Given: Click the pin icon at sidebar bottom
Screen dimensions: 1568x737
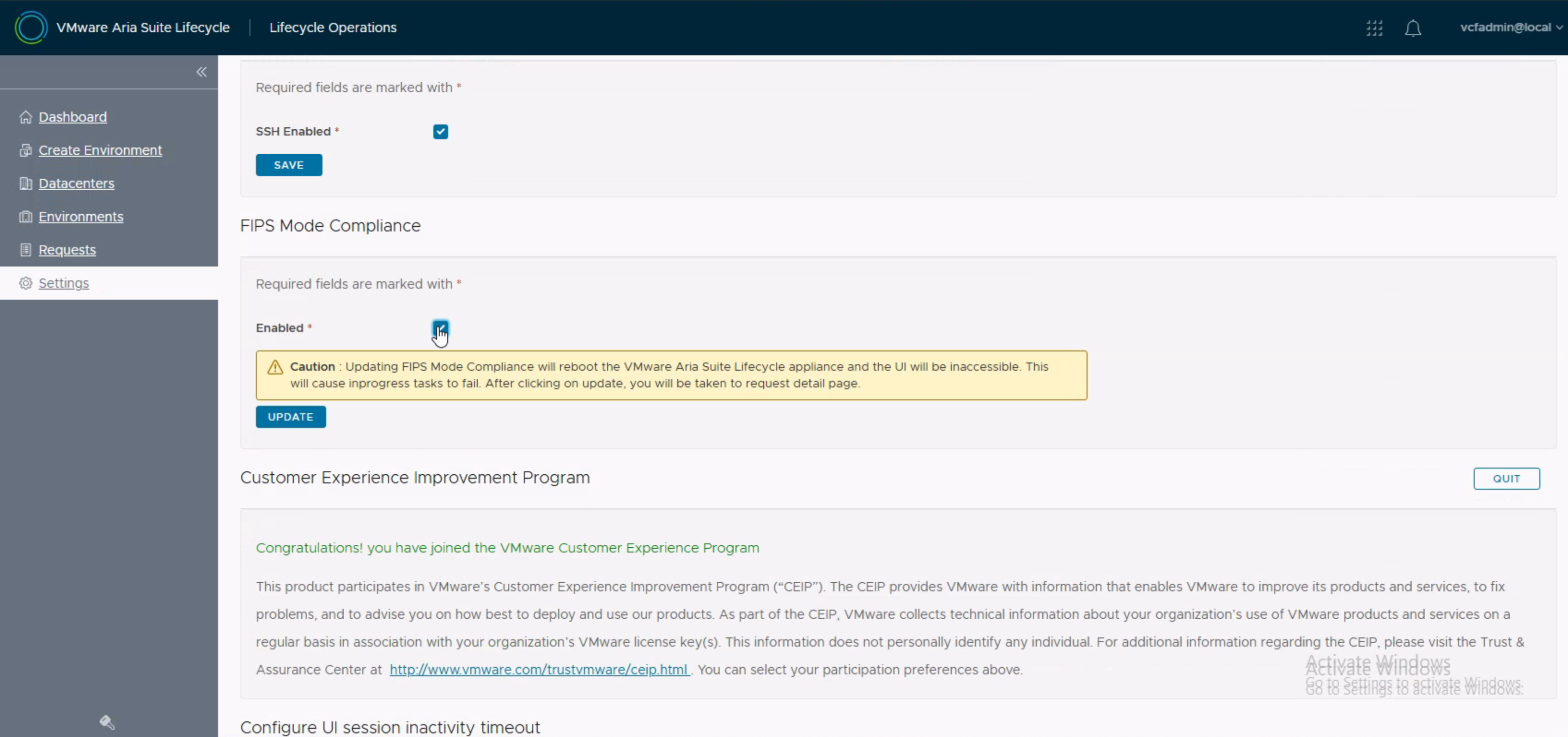Looking at the screenshot, I should (107, 722).
